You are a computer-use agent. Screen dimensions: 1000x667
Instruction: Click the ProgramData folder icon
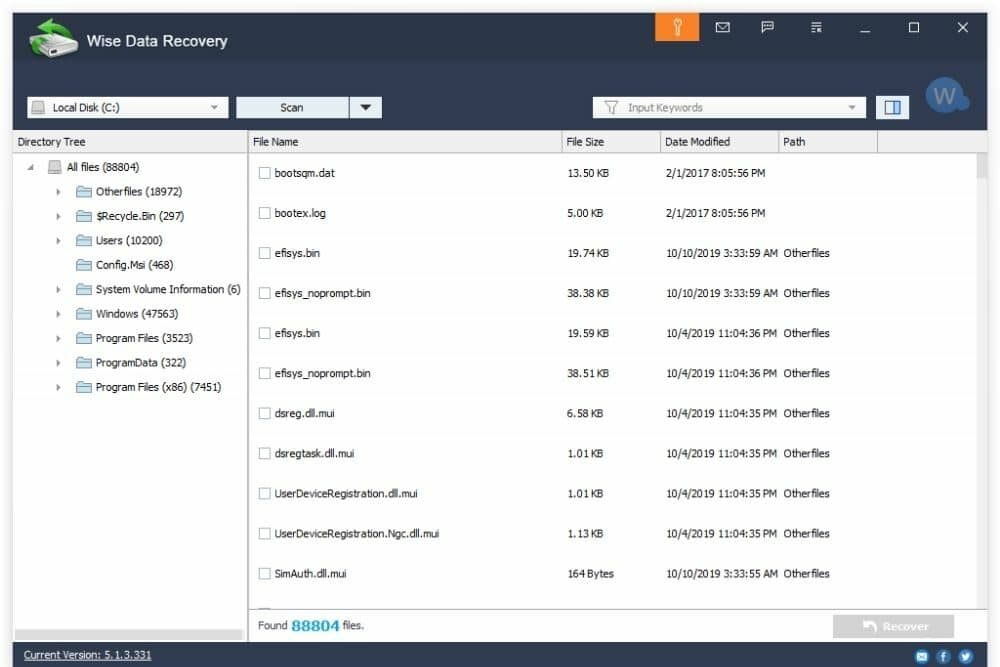(84, 363)
